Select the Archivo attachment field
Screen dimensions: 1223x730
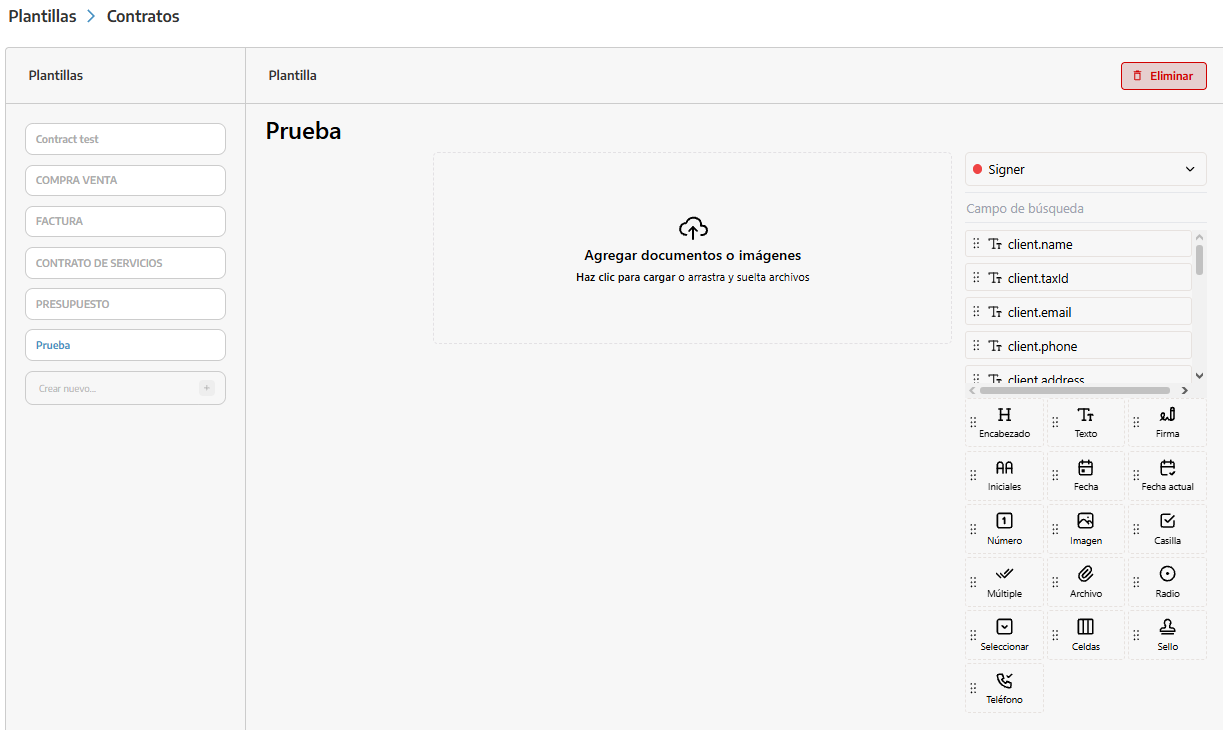(x=1085, y=582)
